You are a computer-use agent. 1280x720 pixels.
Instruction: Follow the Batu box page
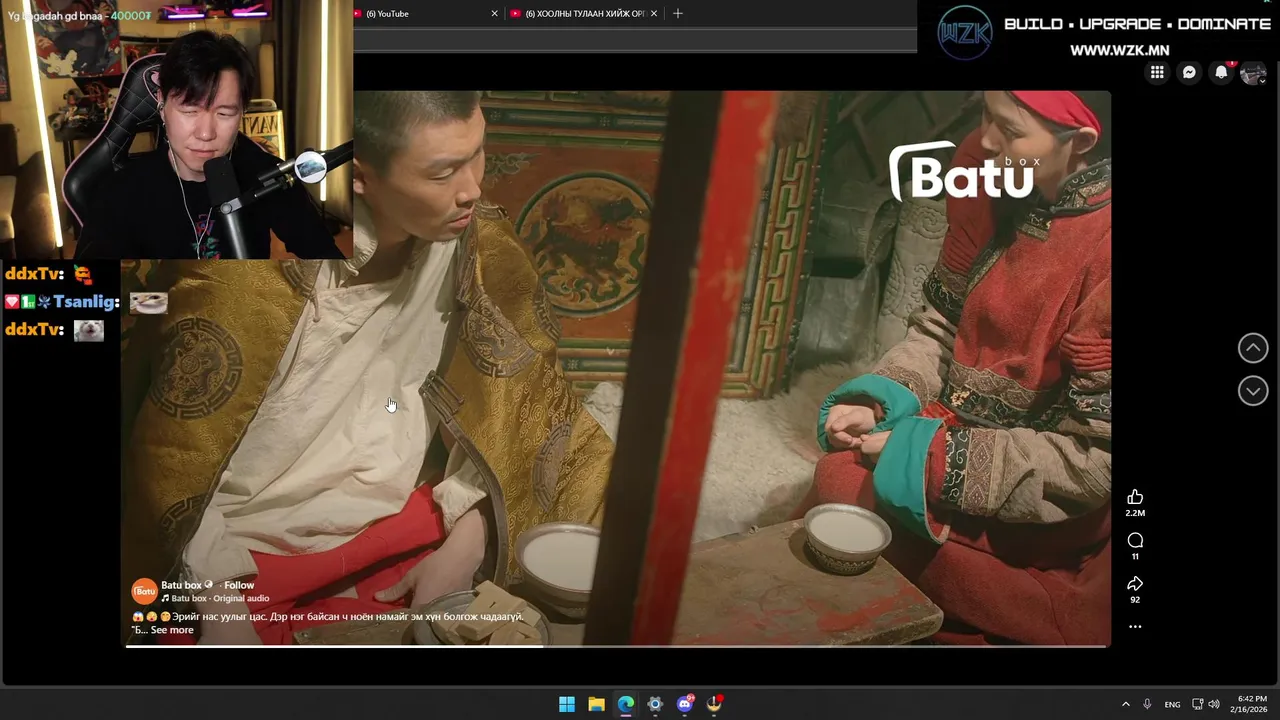pos(239,585)
